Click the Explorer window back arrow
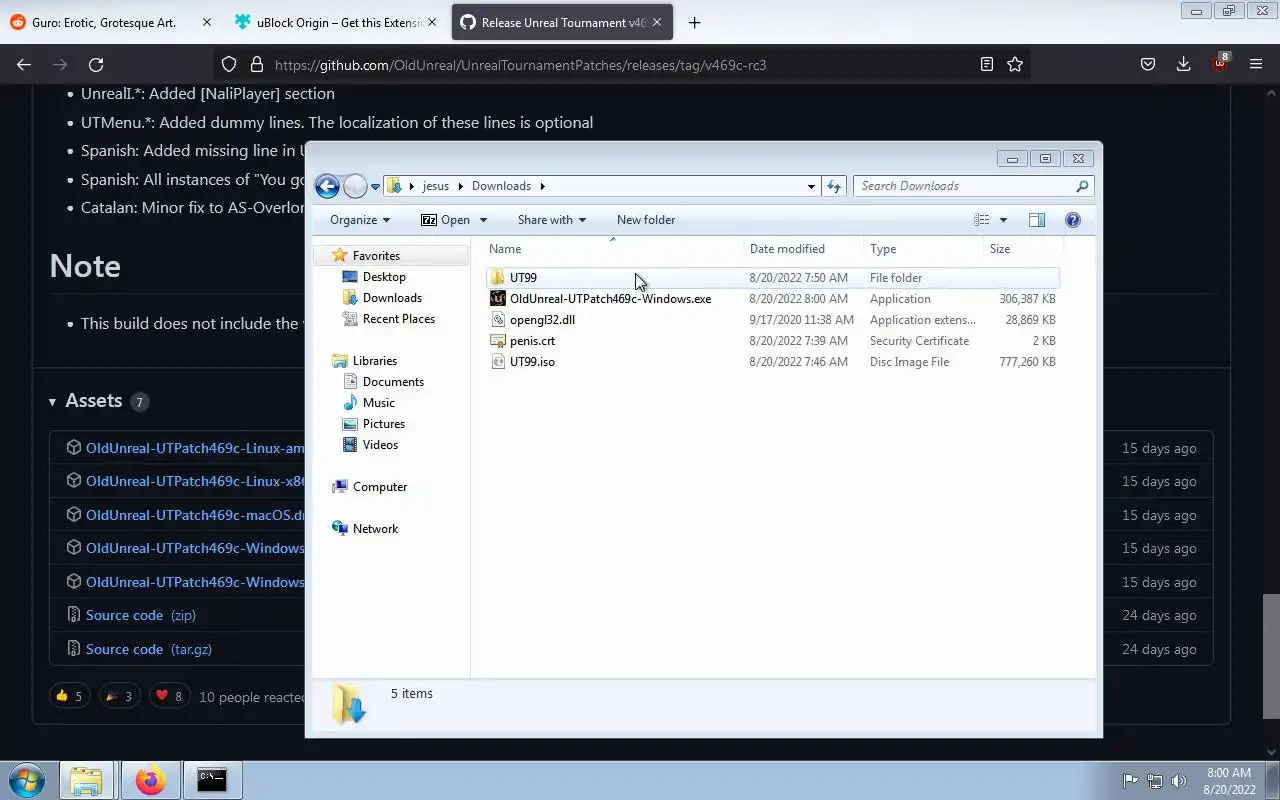The image size is (1280, 800). click(327, 186)
